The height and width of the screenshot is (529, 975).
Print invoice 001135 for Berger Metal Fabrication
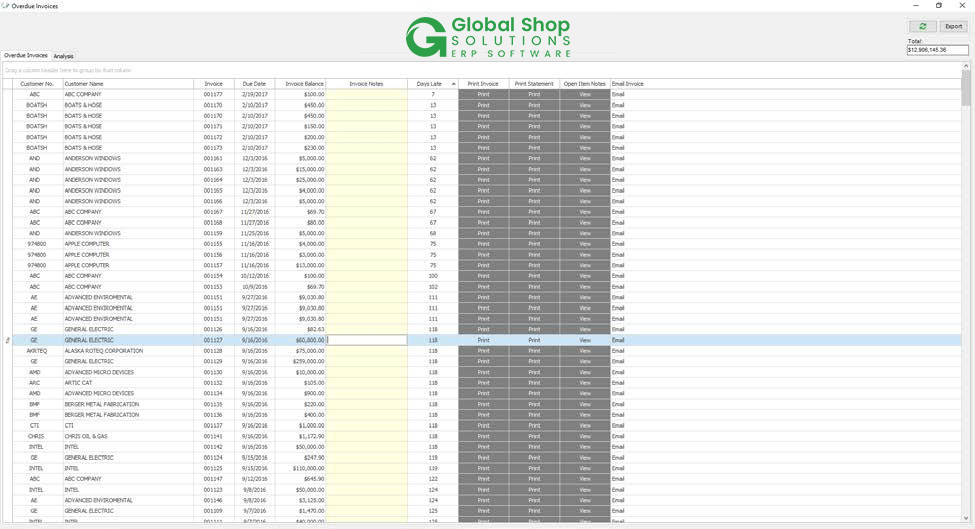[x=483, y=404]
